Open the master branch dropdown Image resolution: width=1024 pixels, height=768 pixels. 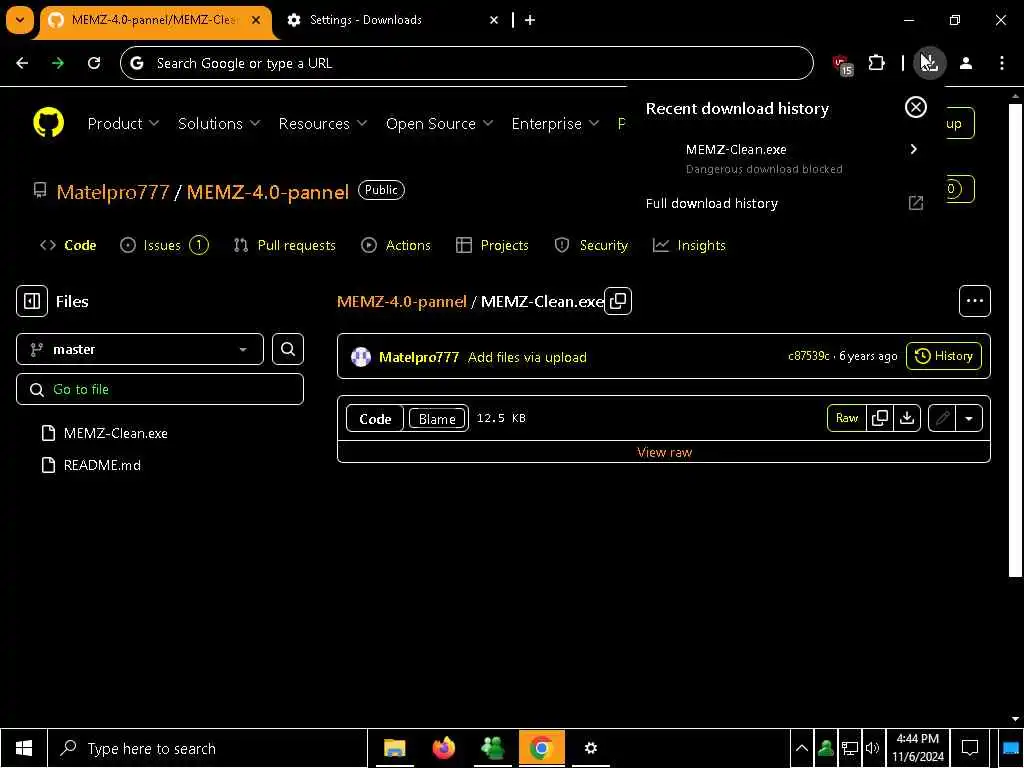click(140, 349)
